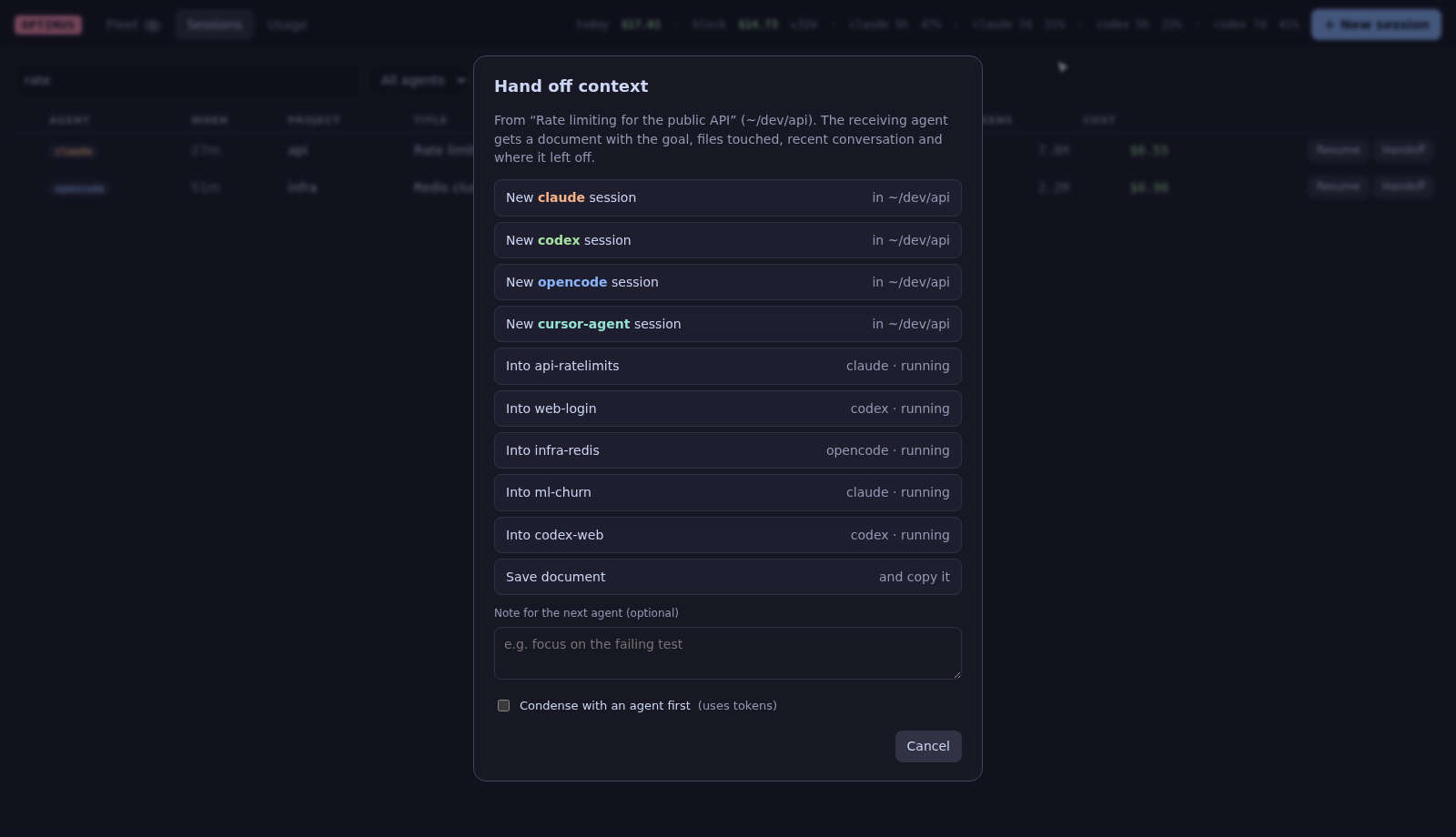1456x837 pixels.
Task: Hand off into web-login session
Action: pos(728,408)
